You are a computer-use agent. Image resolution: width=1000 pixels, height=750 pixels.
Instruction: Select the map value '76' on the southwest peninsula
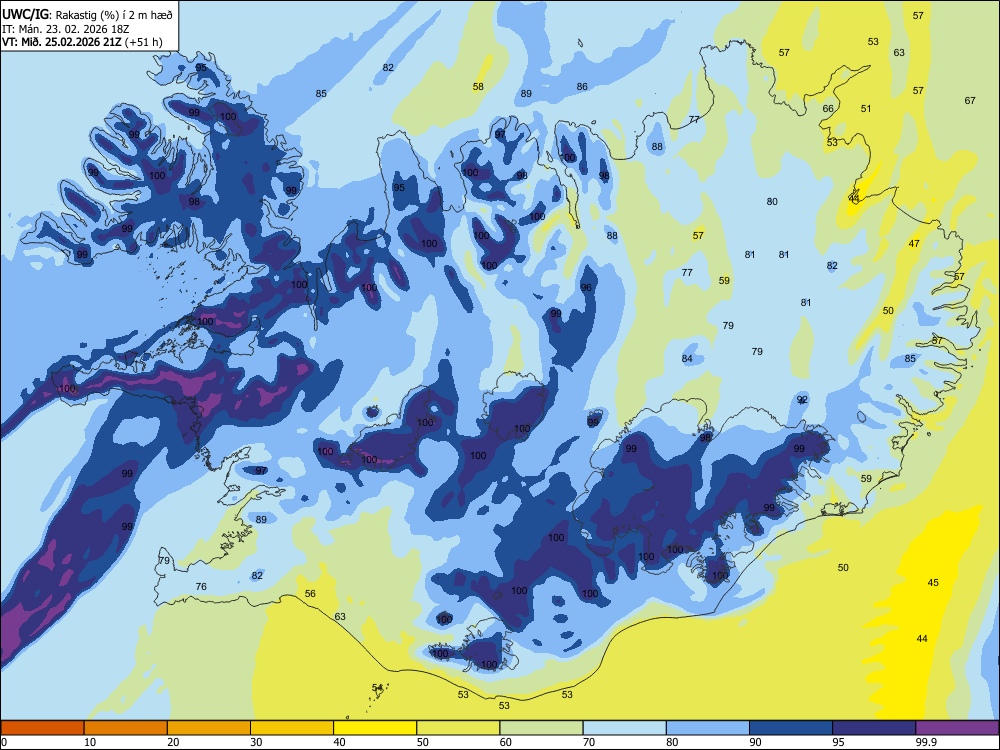click(x=201, y=587)
